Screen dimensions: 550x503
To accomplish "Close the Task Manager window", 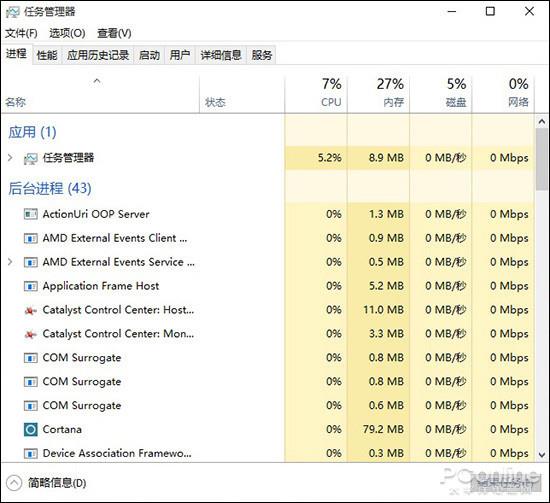I will [x=529, y=12].
